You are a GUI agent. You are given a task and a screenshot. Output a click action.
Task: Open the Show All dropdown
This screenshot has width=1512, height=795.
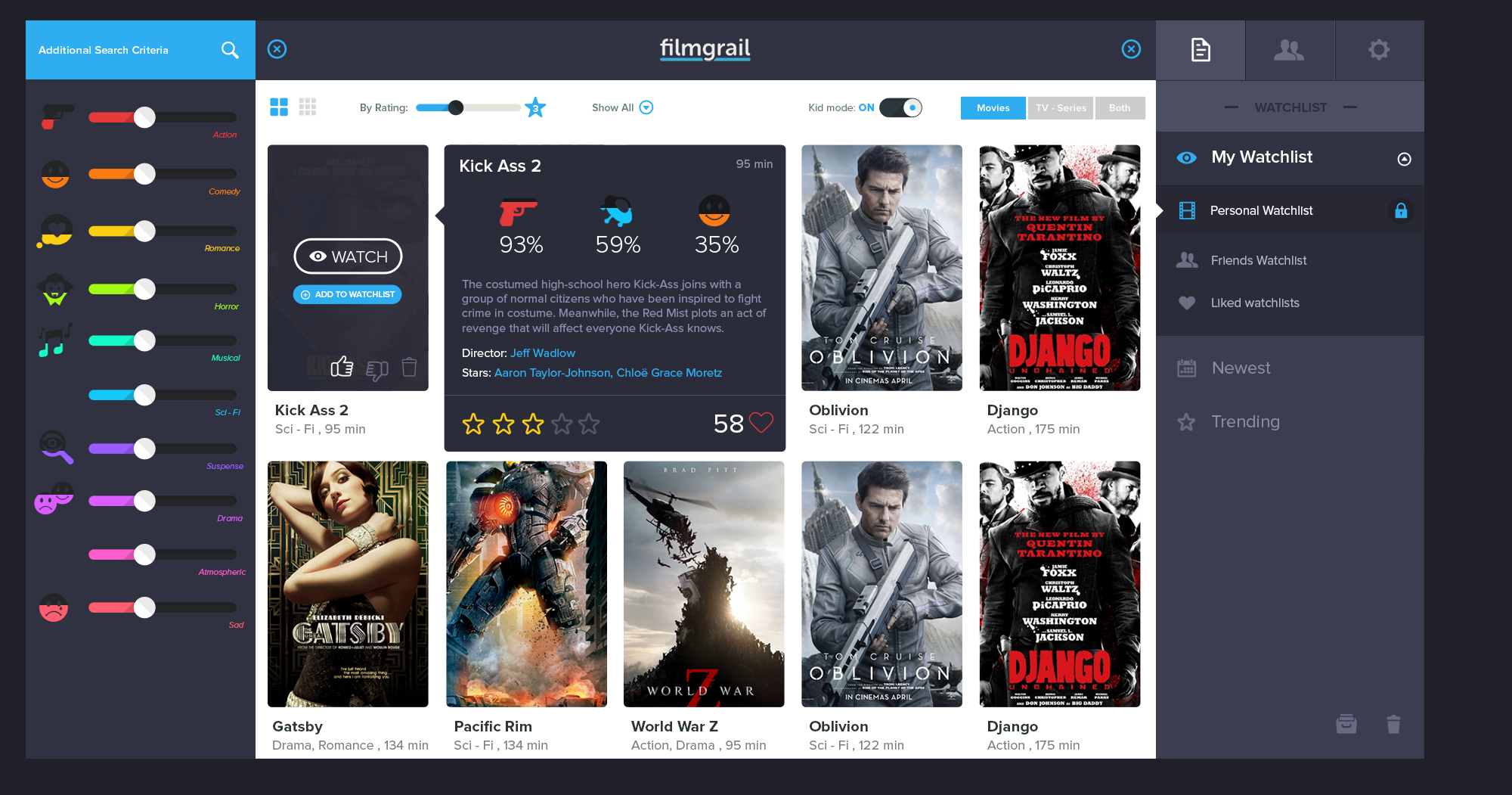click(x=622, y=107)
